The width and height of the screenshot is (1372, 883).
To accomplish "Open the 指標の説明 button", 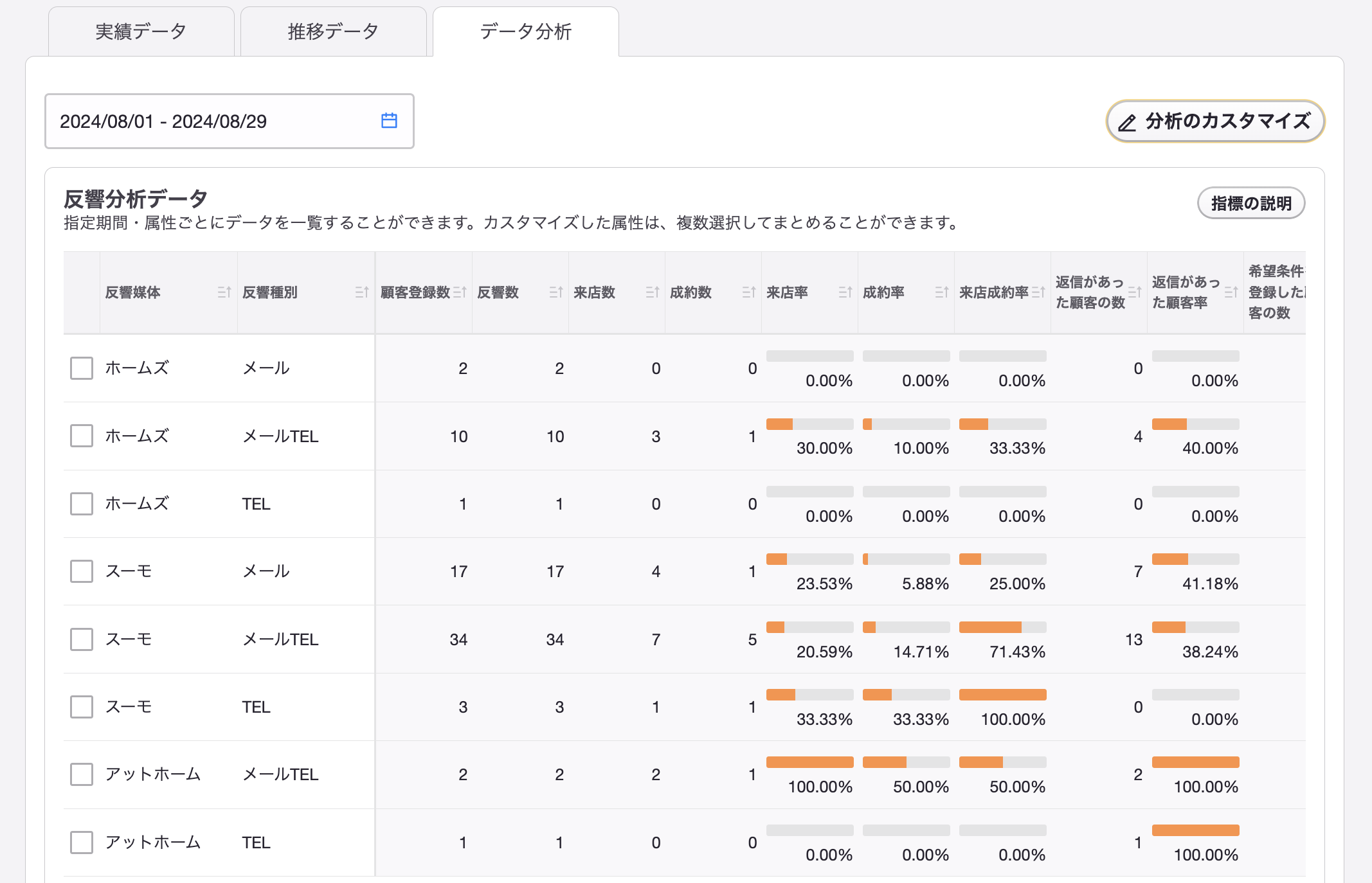I will coord(1251,203).
